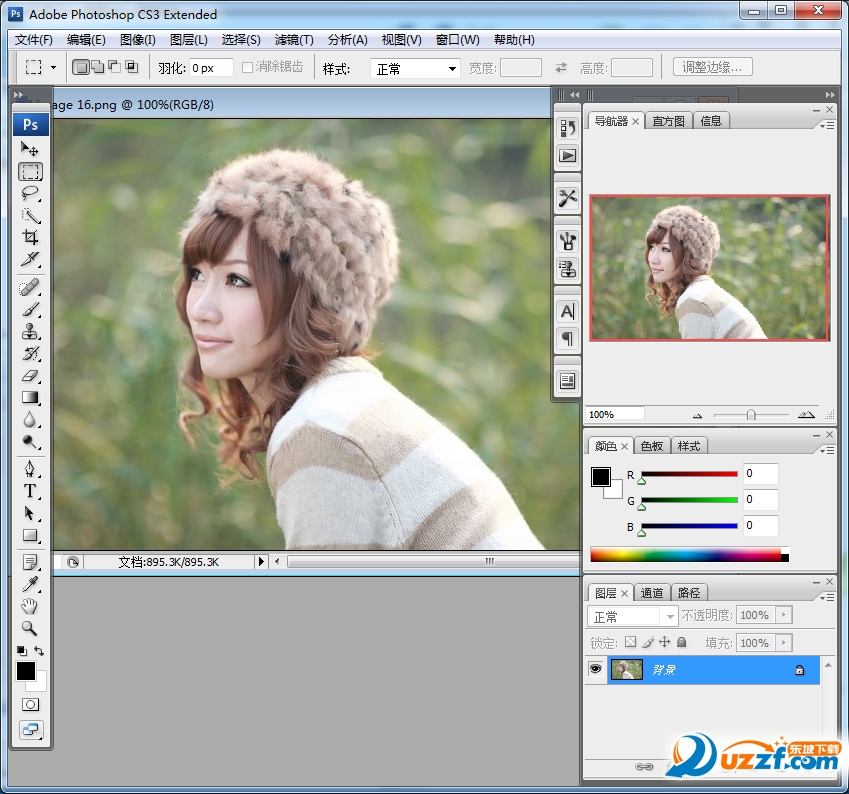849x794 pixels.
Task: Click the 羽化 feather input field
Action: 211,68
